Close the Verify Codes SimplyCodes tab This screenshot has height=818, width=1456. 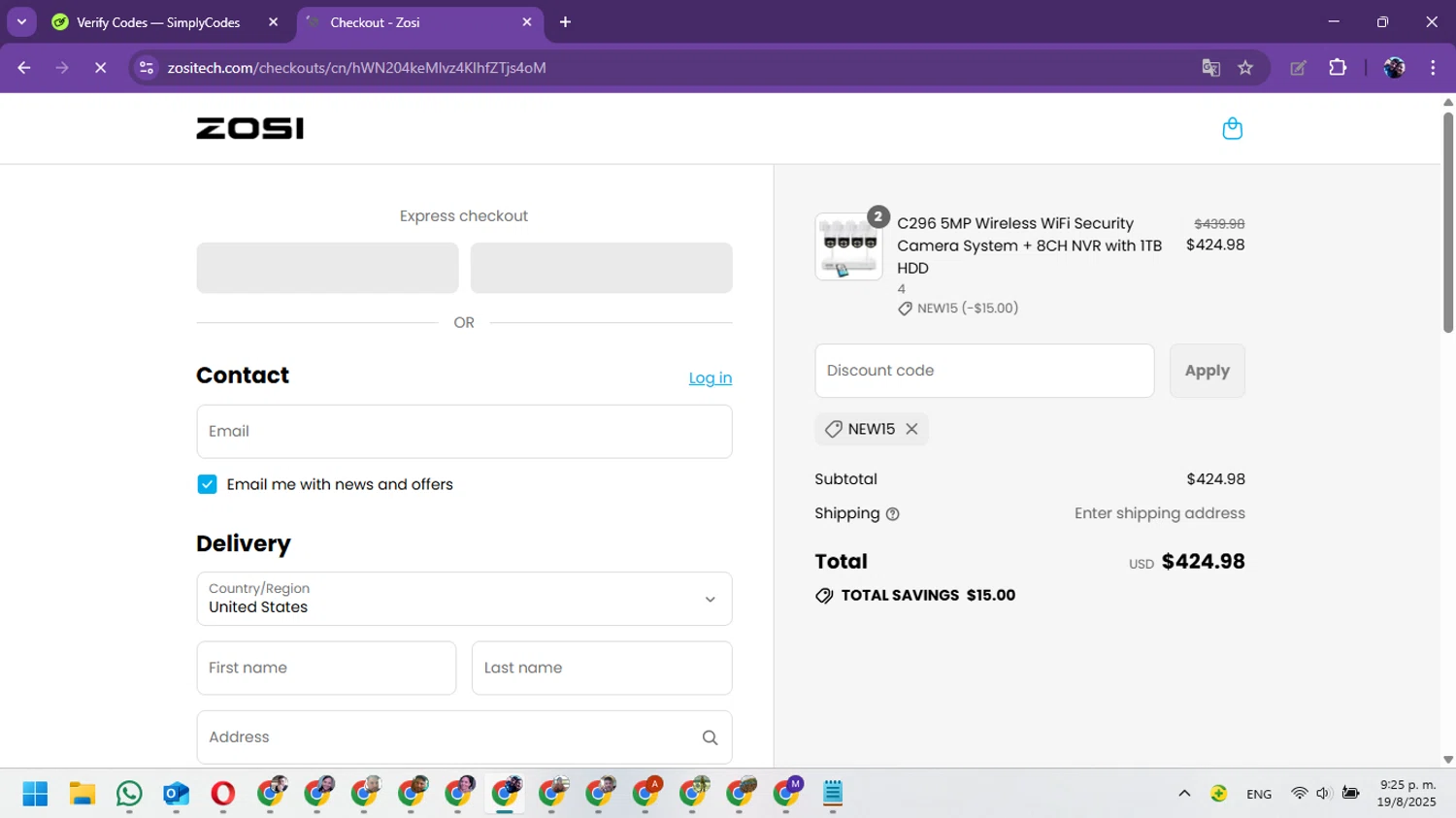click(x=273, y=22)
